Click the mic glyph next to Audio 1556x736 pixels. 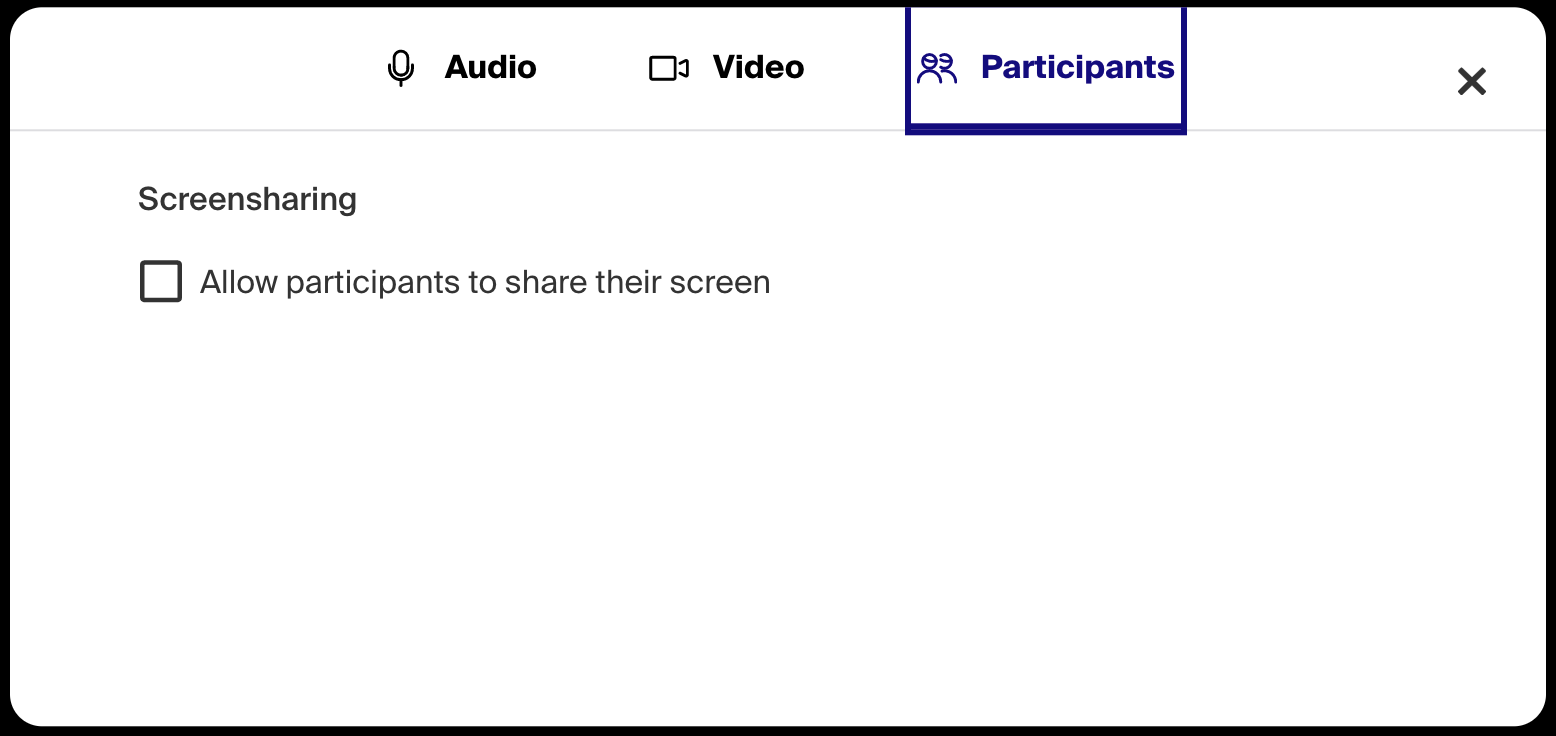click(400, 68)
